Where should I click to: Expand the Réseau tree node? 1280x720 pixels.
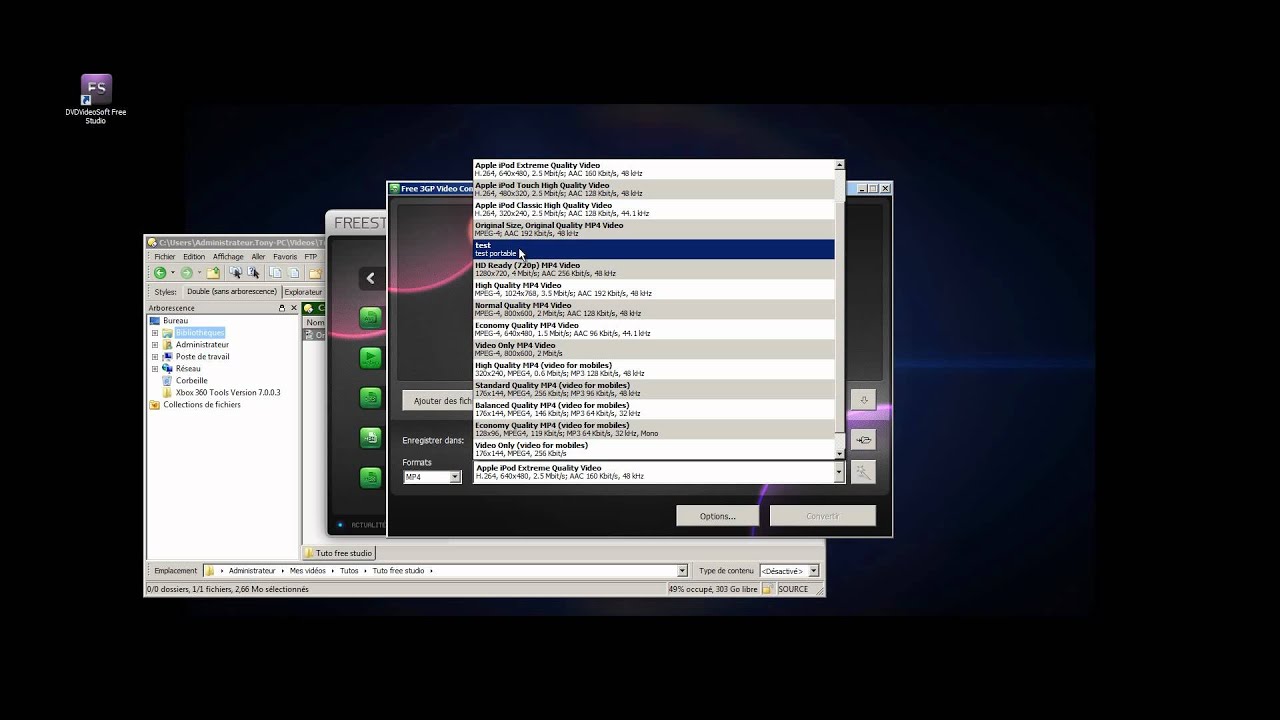155,369
